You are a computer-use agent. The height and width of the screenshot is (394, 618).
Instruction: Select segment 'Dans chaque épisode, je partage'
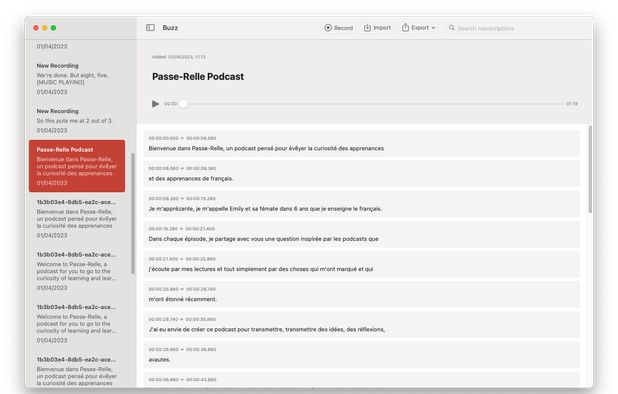(x=361, y=234)
